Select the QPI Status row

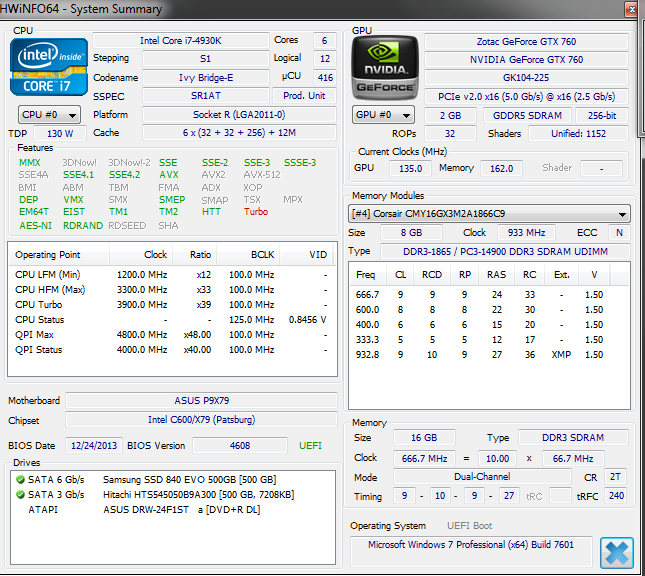pyautogui.click(x=172, y=350)
